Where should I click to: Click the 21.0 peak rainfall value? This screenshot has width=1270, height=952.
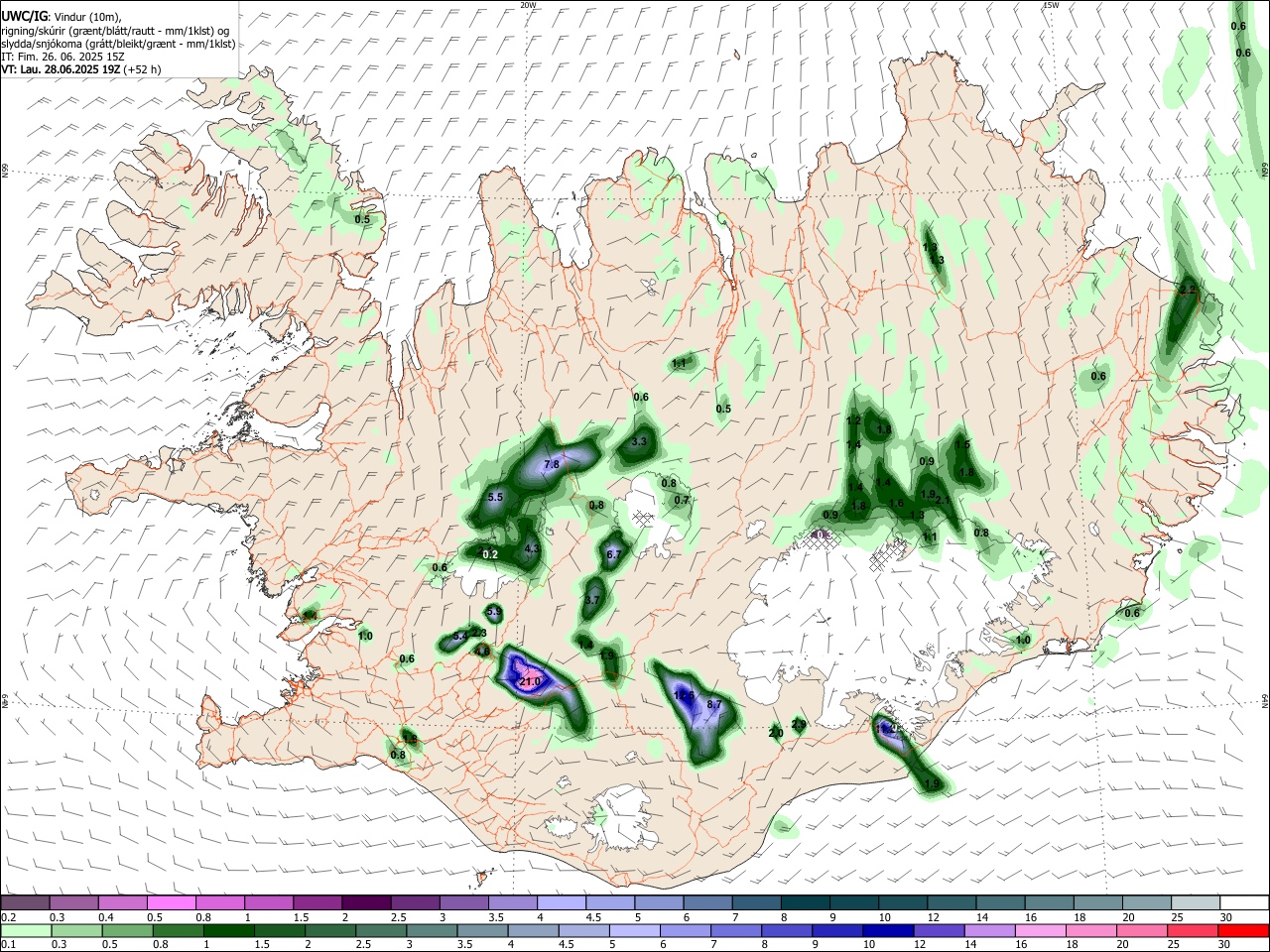coord(531,681)
